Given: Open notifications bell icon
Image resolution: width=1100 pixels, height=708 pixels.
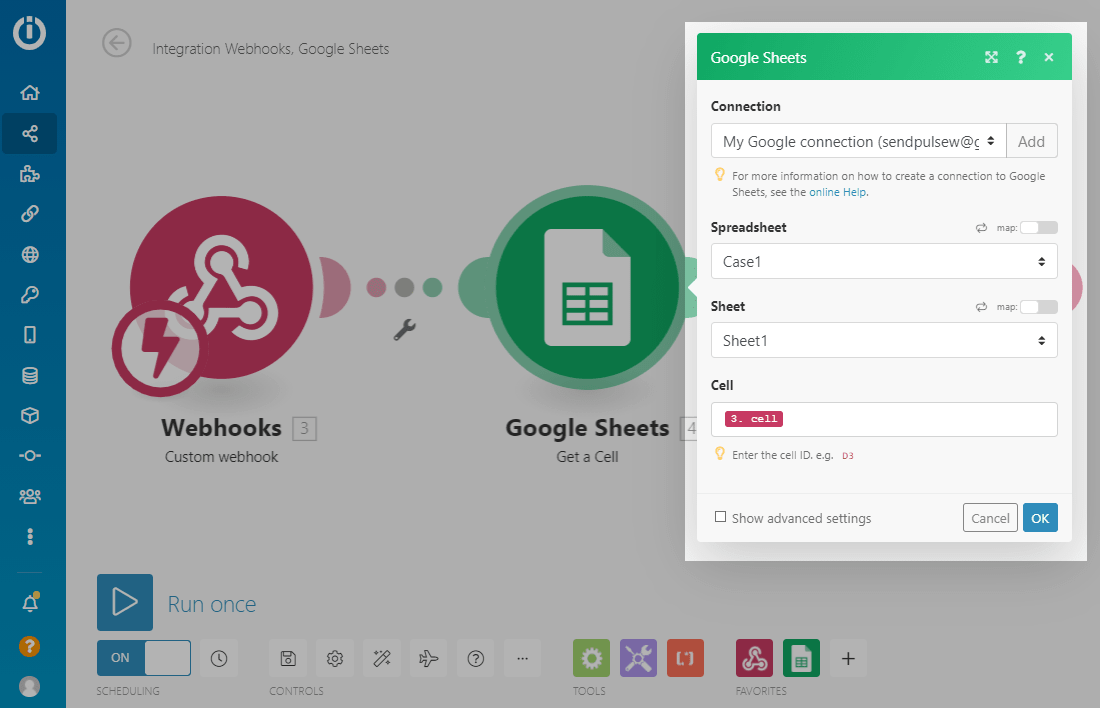Looking at the screenshot, I should 30,603.
